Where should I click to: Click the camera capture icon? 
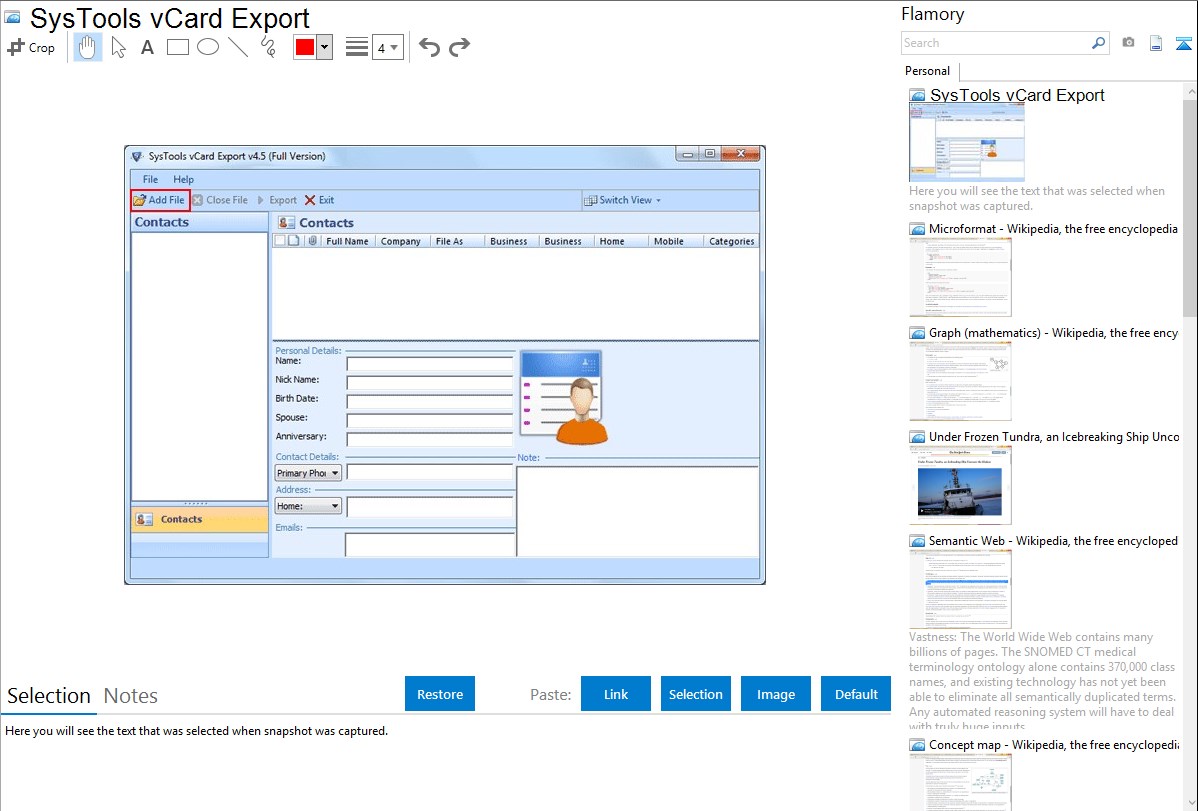[x=1128, y=43]
